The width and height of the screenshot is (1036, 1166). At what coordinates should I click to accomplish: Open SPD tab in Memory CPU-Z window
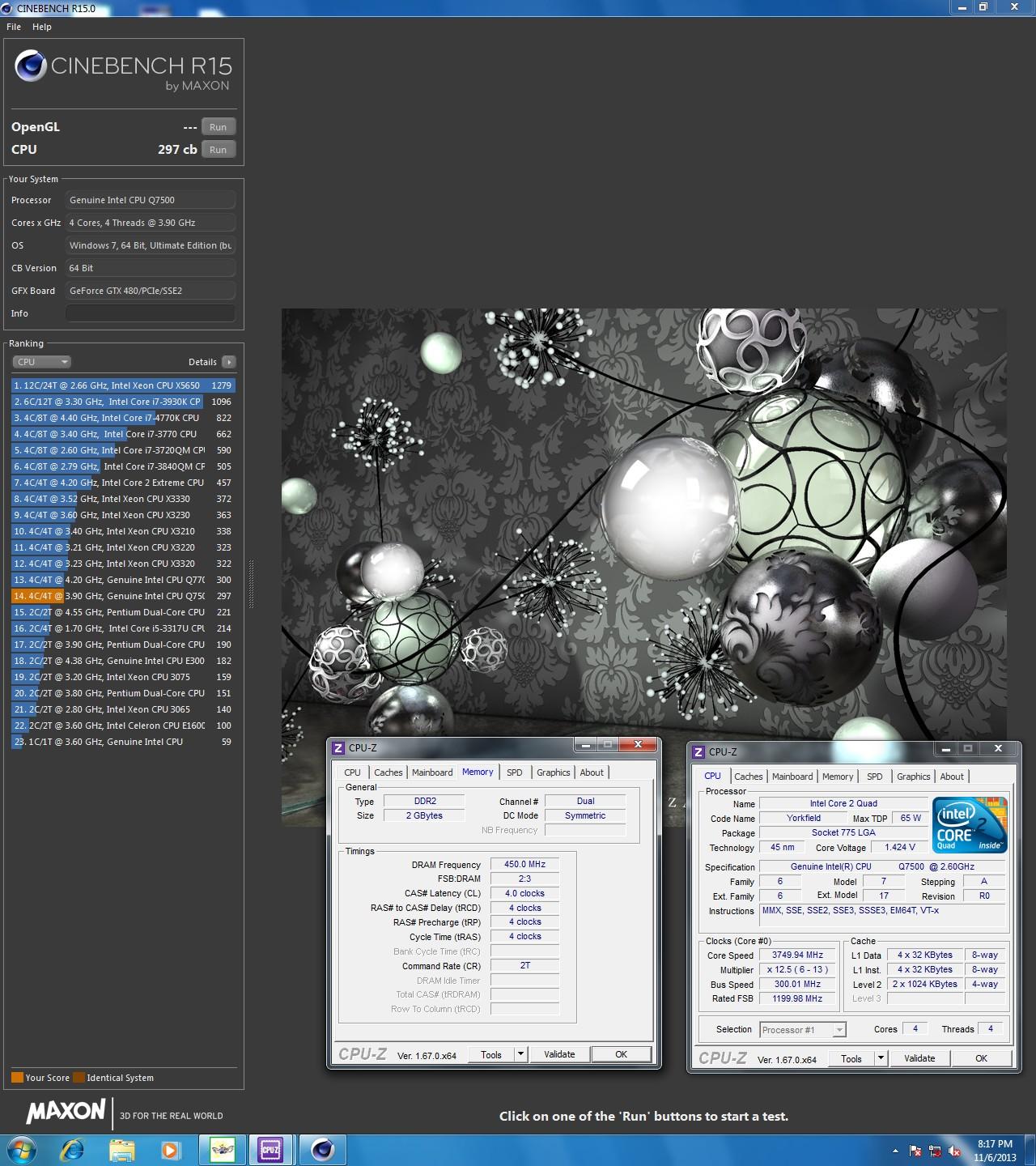tap(515, 772)
